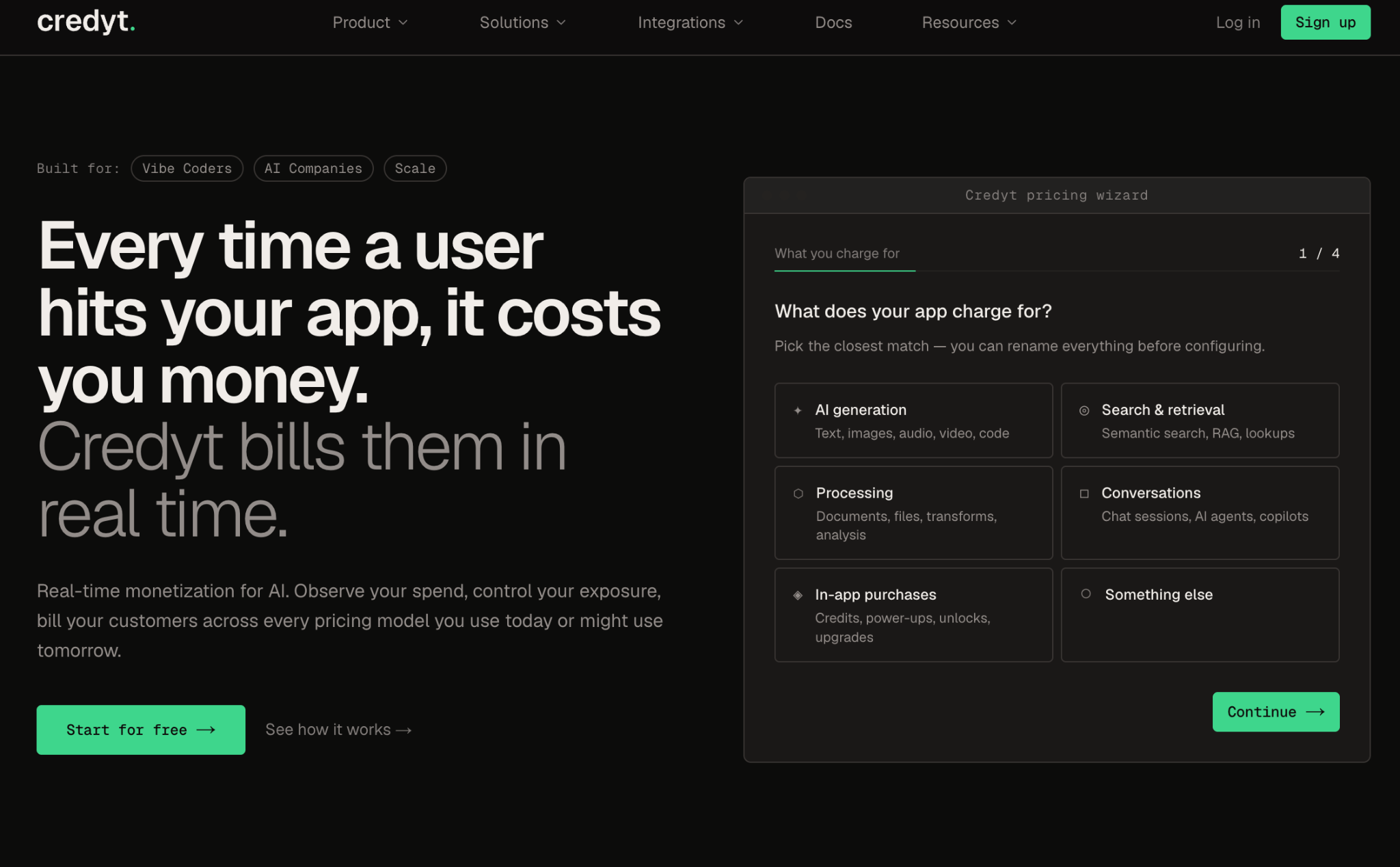Open the Resources menu
This screenshot has width=1400, height=867.
(969, 23)
